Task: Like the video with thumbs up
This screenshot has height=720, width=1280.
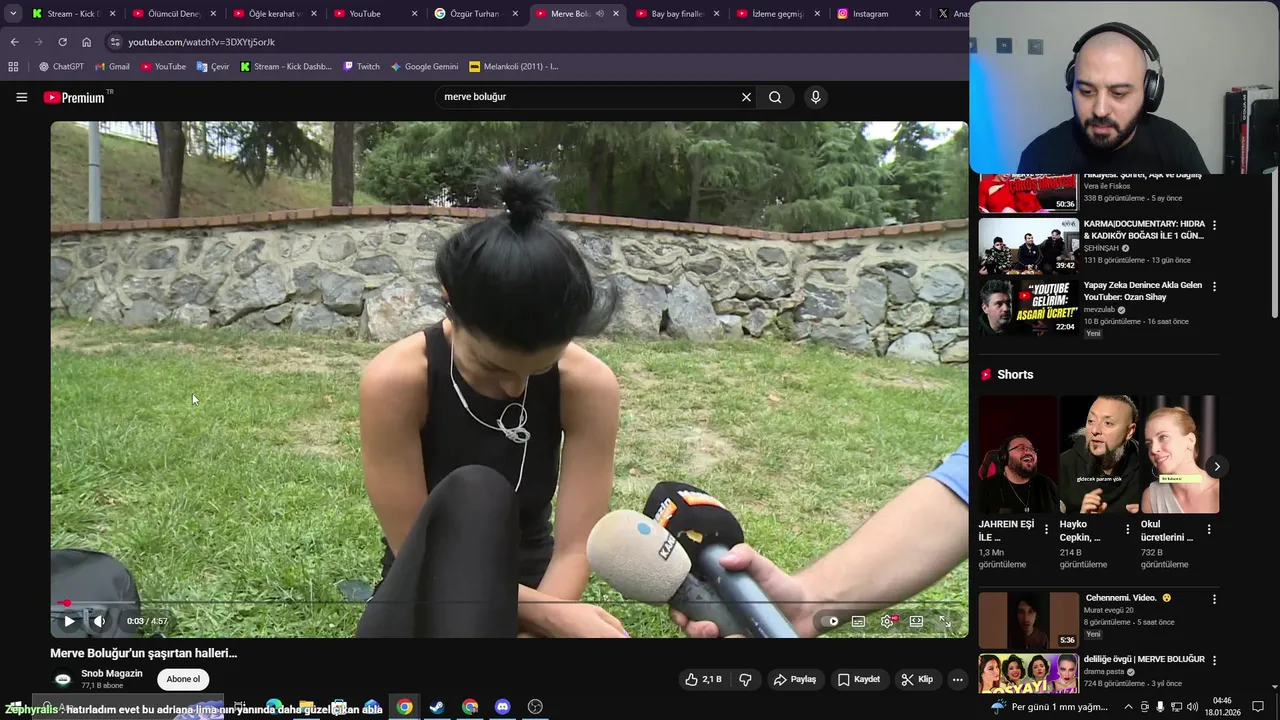Action: coord(703,679)
